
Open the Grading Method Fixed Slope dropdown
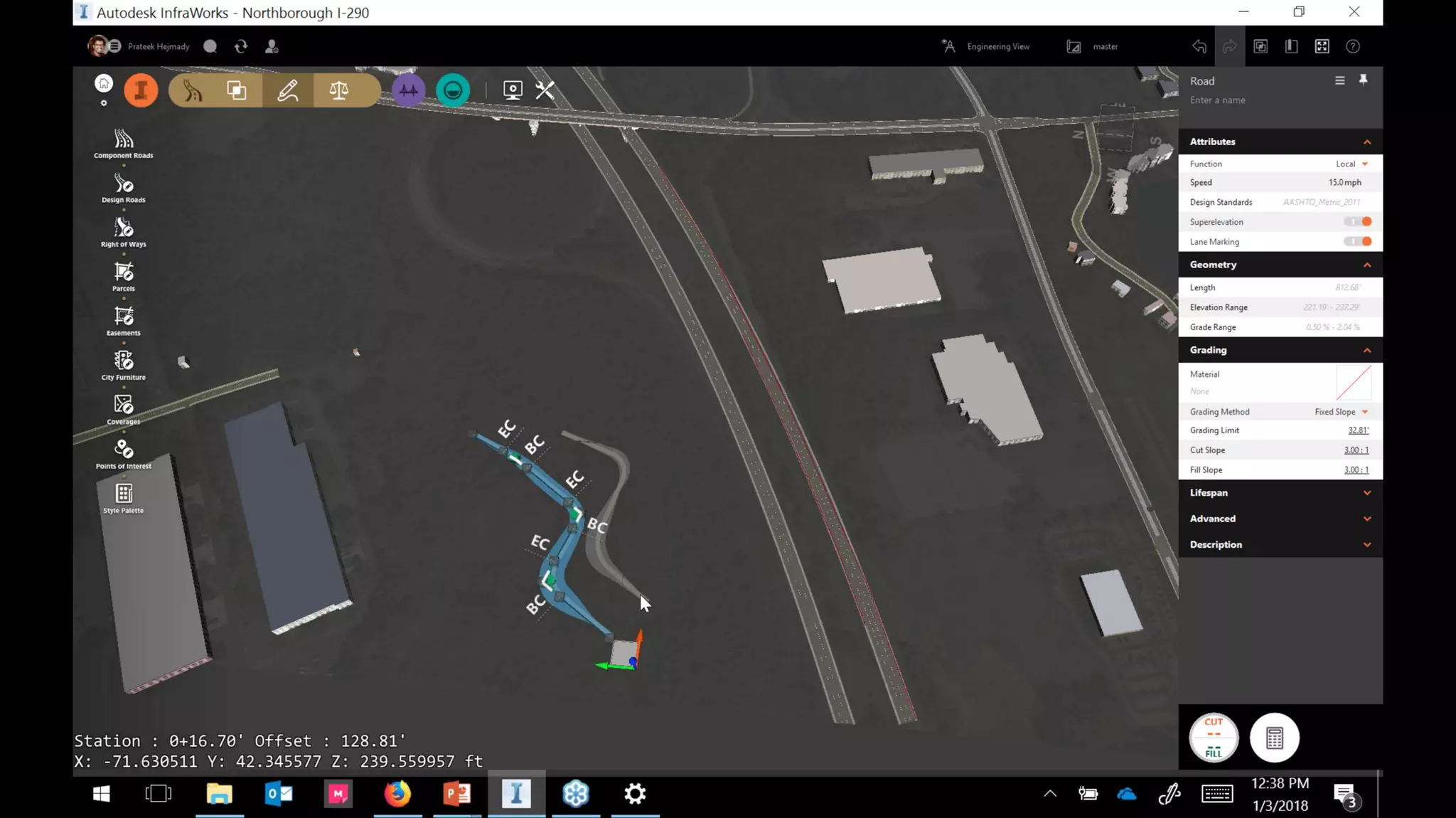click(x=1342, y=412)
